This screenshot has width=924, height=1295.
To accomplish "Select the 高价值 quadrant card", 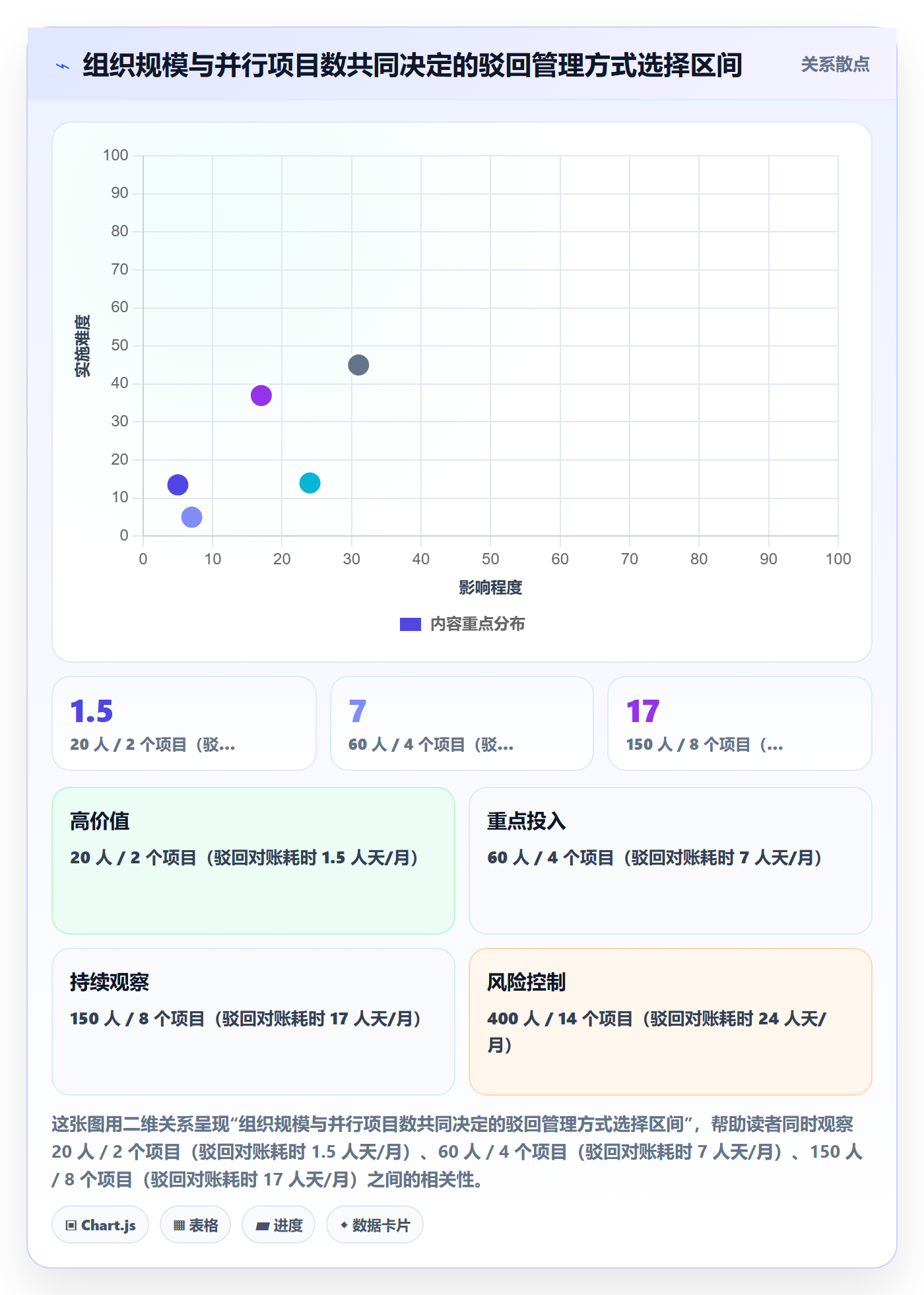I will pos(253,861).
